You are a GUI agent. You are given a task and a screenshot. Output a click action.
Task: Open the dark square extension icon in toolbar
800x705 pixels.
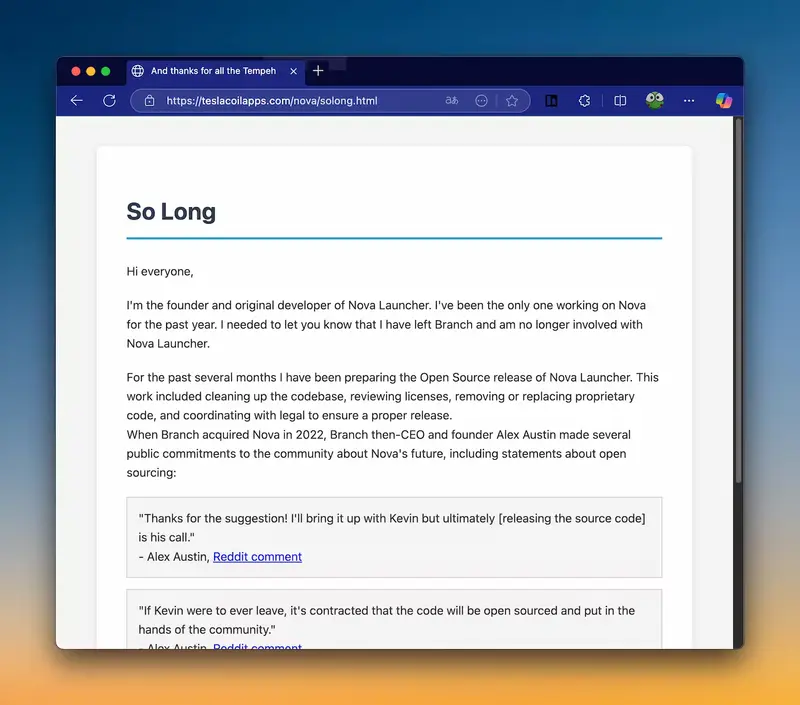click(551, 101)
